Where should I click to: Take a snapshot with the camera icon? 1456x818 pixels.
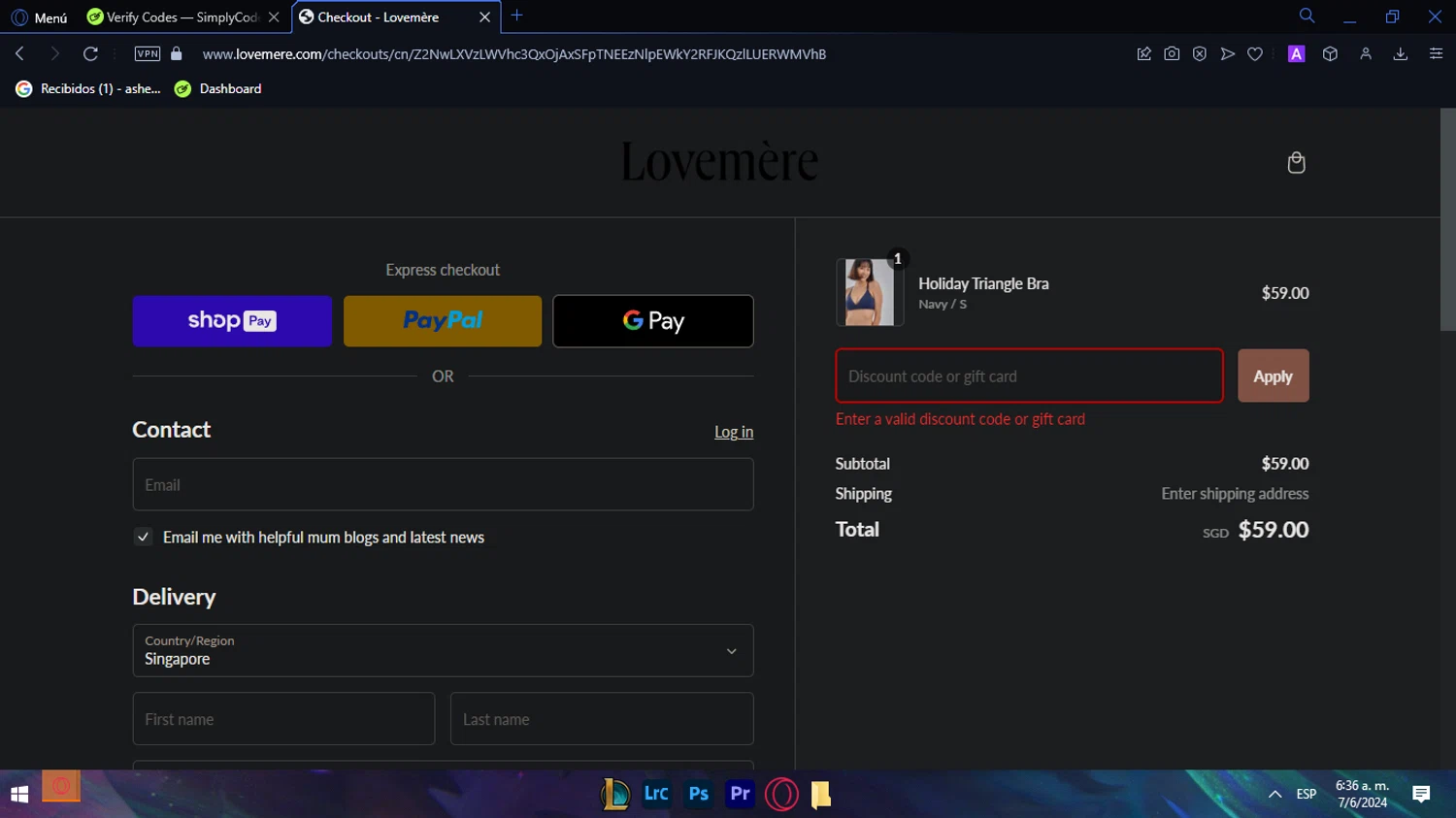[x=1172, y=53]
